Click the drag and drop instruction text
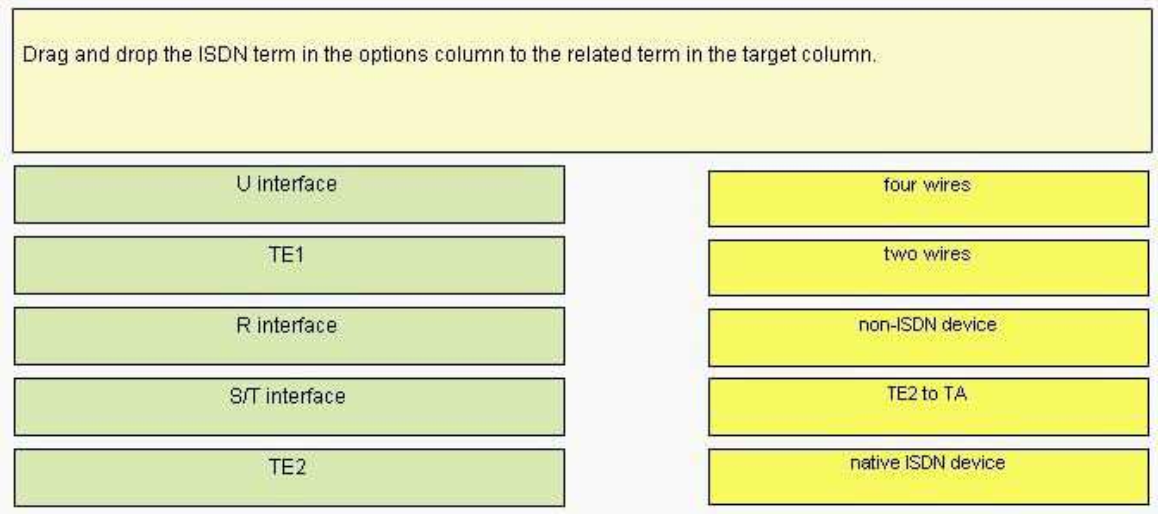1168x519 pixels. [x=450, y=56]
